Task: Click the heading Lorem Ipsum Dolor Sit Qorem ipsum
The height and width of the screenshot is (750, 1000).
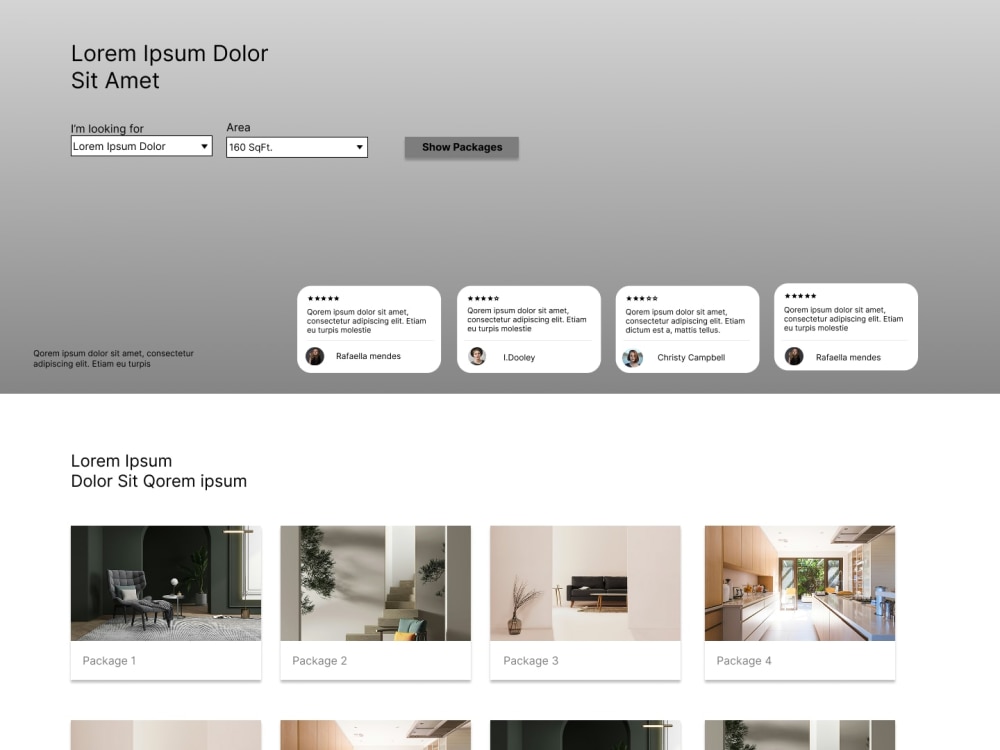Action: [x=159, y=471]
